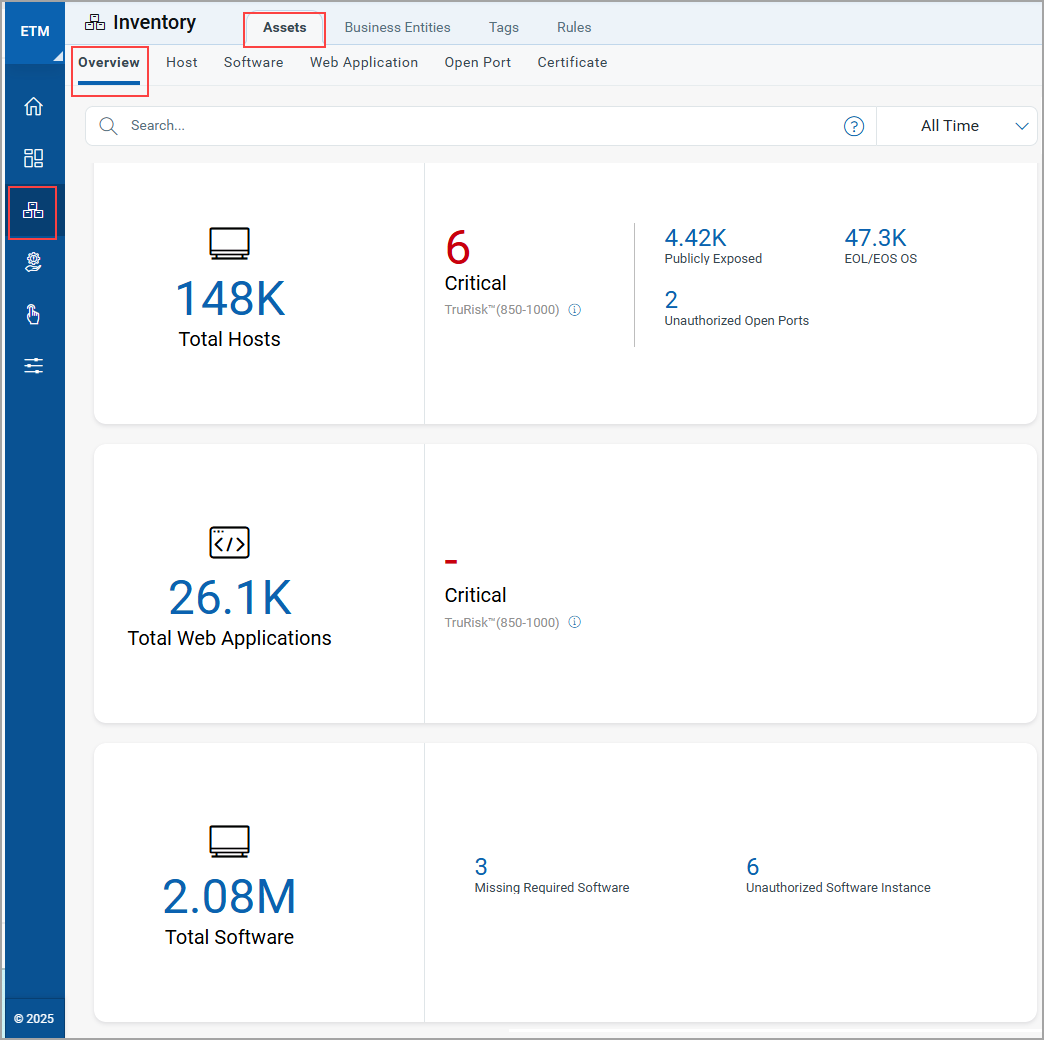Select the Software sub-tab
Viewport: 1044px width, 1040px height.
(x=254, y=63)
